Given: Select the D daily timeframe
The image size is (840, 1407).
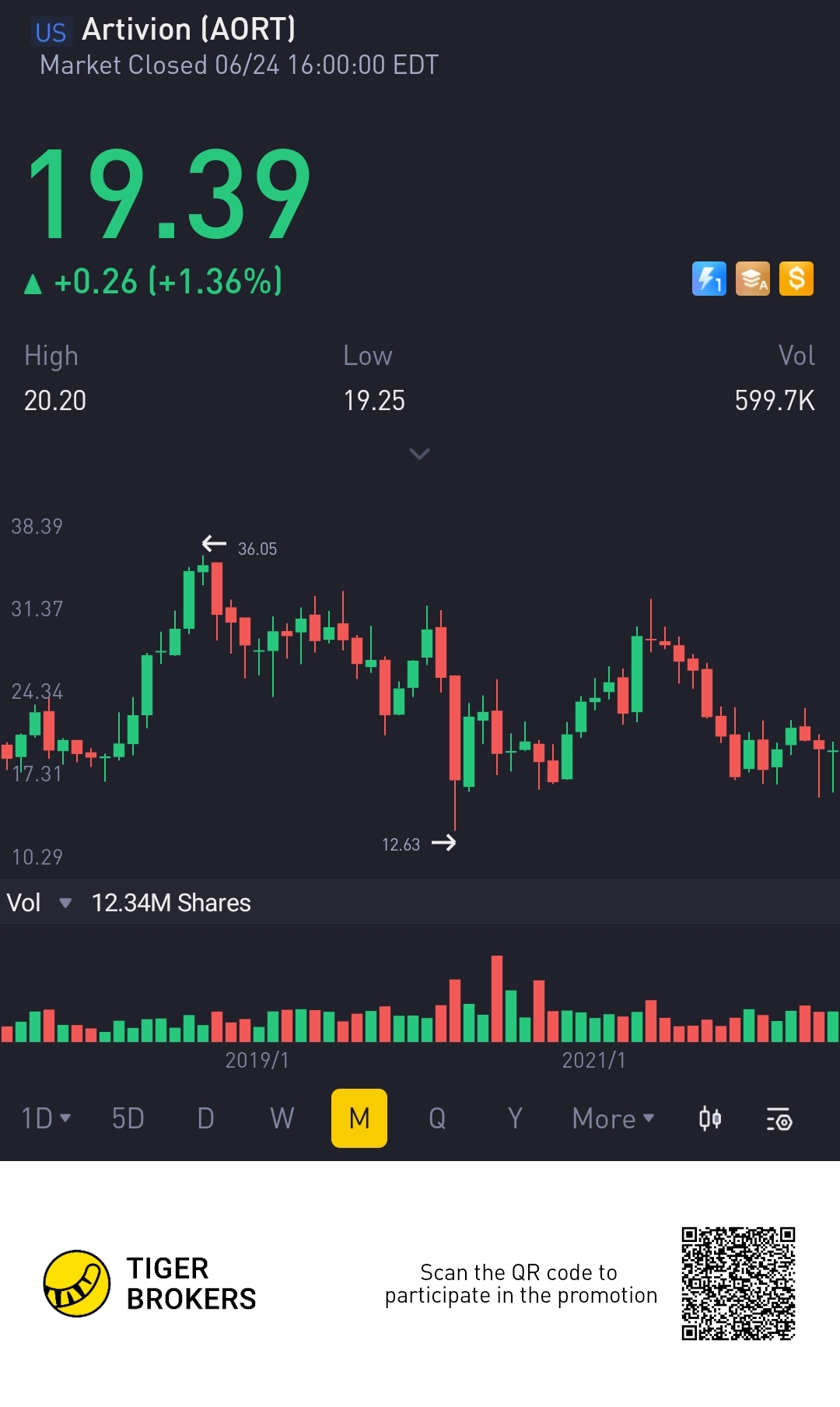Looking at the screenshot, I should click(205, 1118).
